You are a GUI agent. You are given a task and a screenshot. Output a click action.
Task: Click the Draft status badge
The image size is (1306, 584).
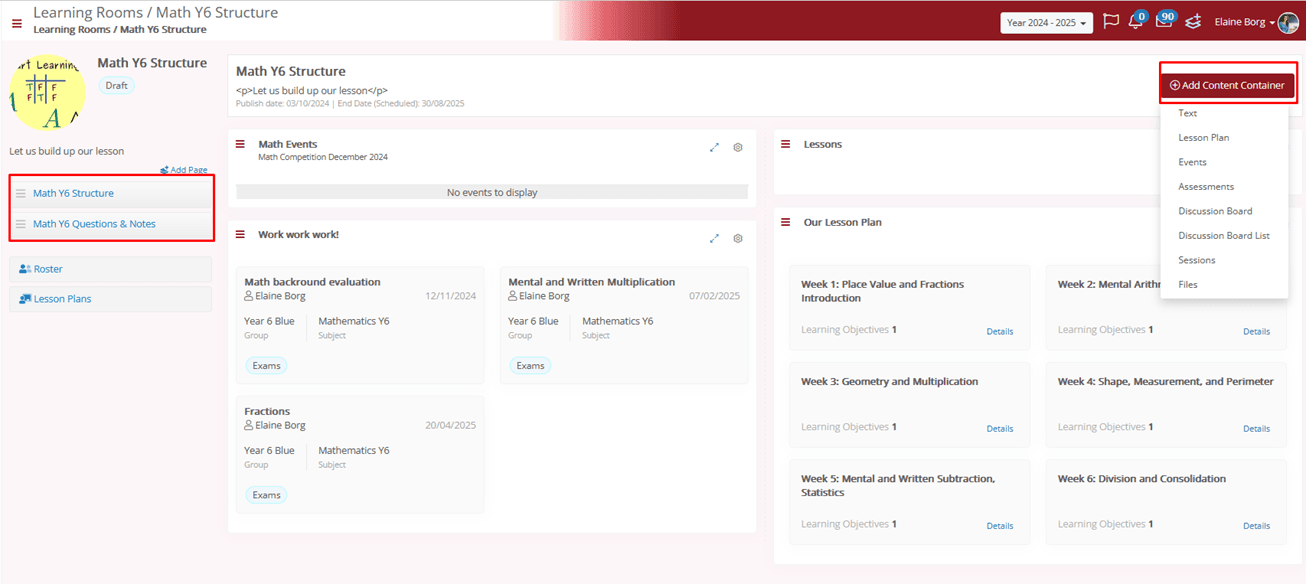point(117,85)
